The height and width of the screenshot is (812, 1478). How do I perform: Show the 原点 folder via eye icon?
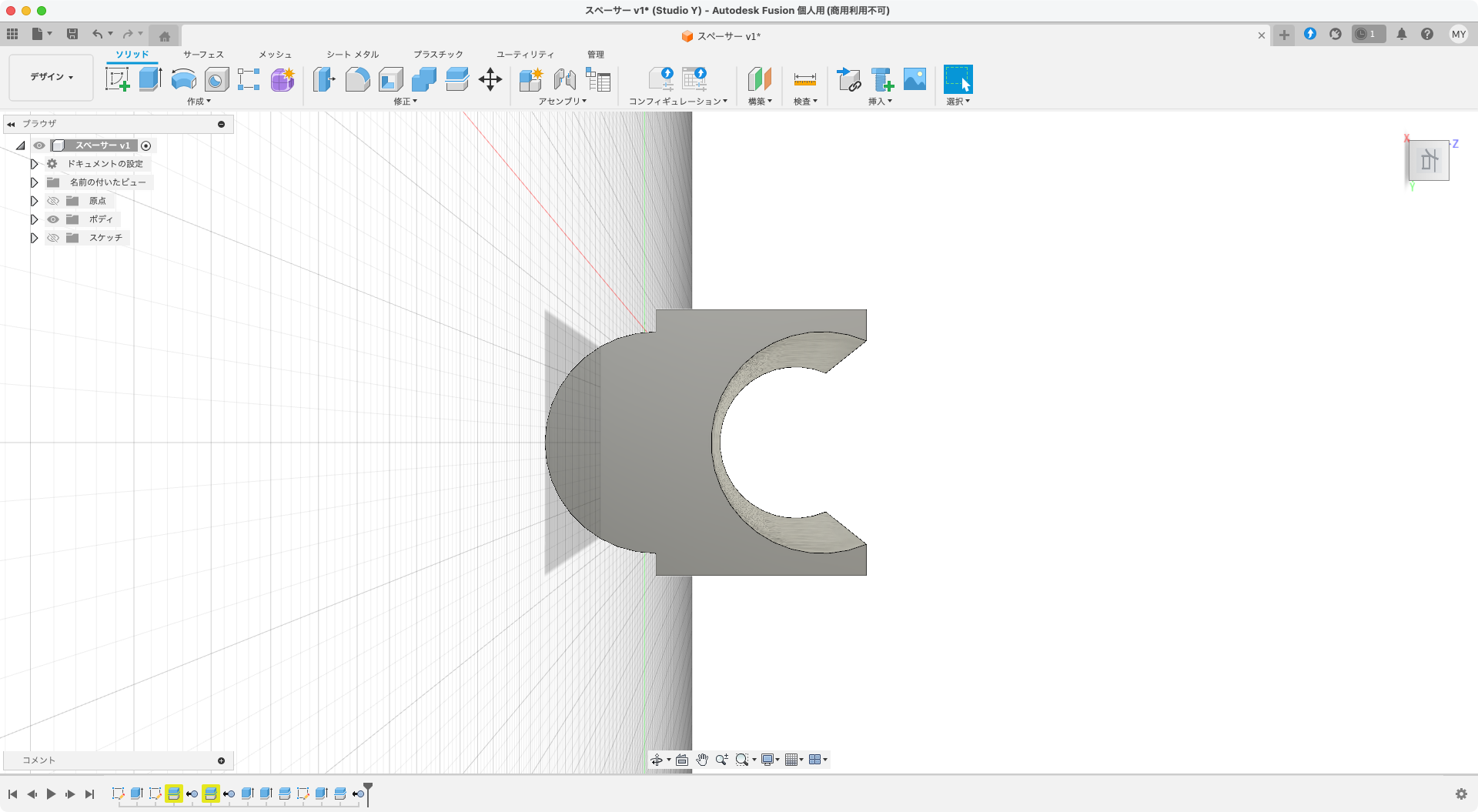pyautogui.click(x=53, y=201)
